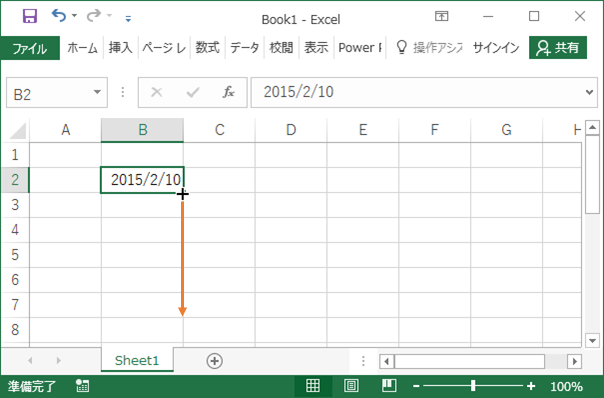
Task: Open the ファイル tab
Action: pyautogui.click(x=30, y=48)
